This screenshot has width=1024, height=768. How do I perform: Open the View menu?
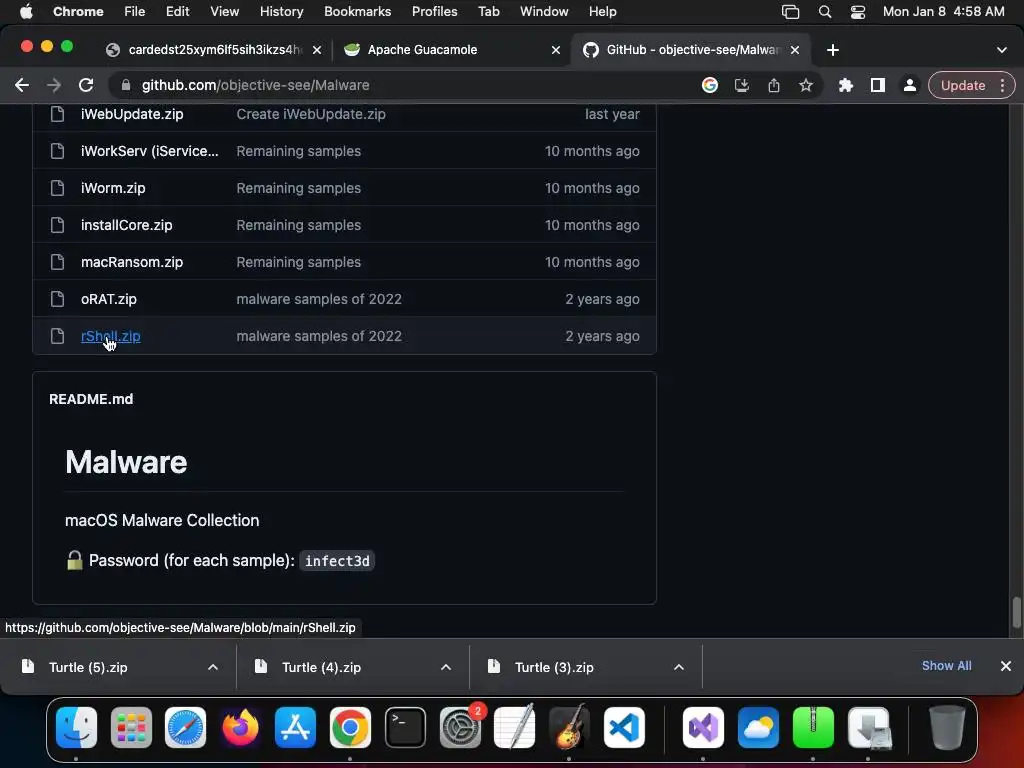coord(224,12)
